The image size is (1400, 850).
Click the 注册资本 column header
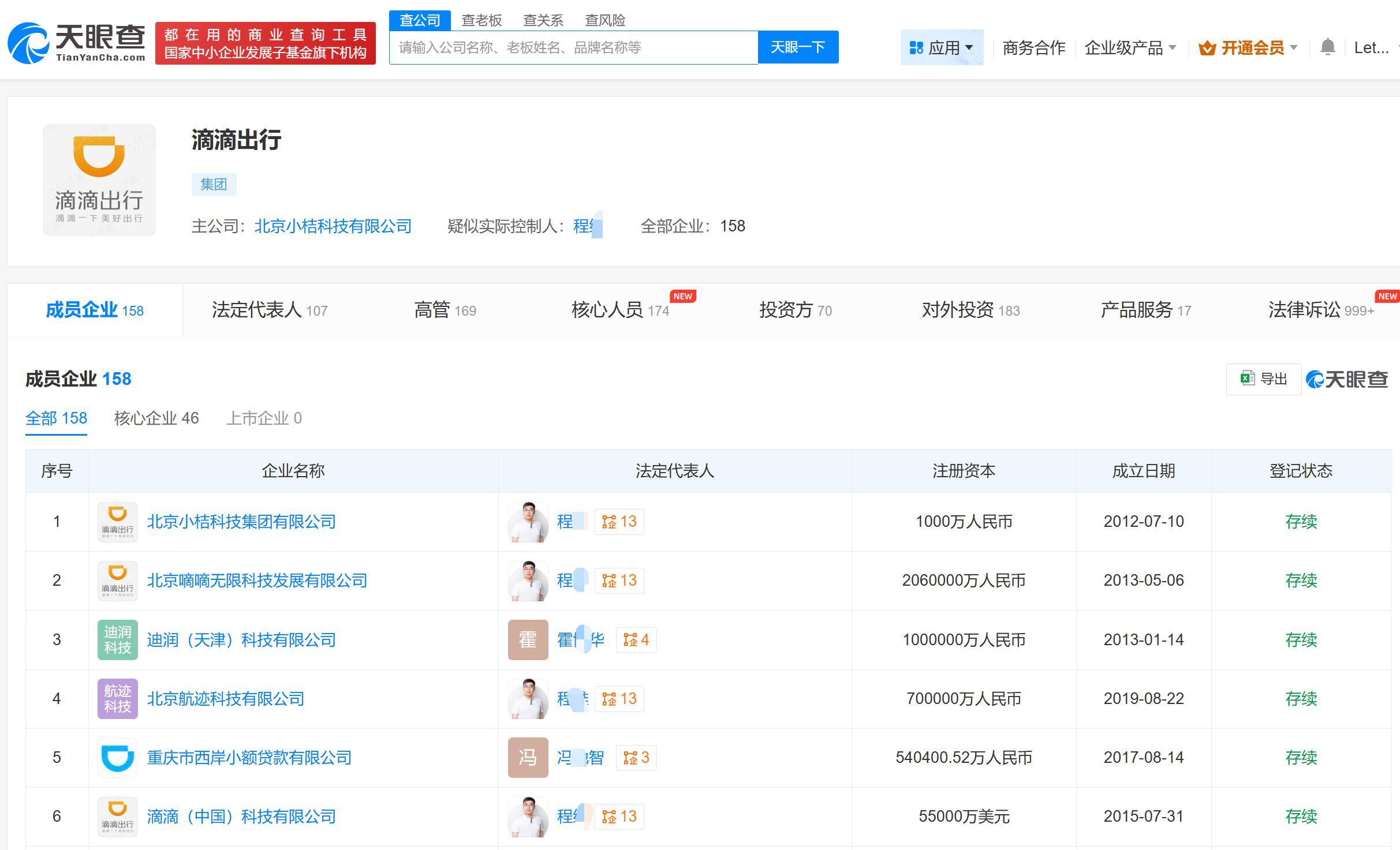click(964, 471)
